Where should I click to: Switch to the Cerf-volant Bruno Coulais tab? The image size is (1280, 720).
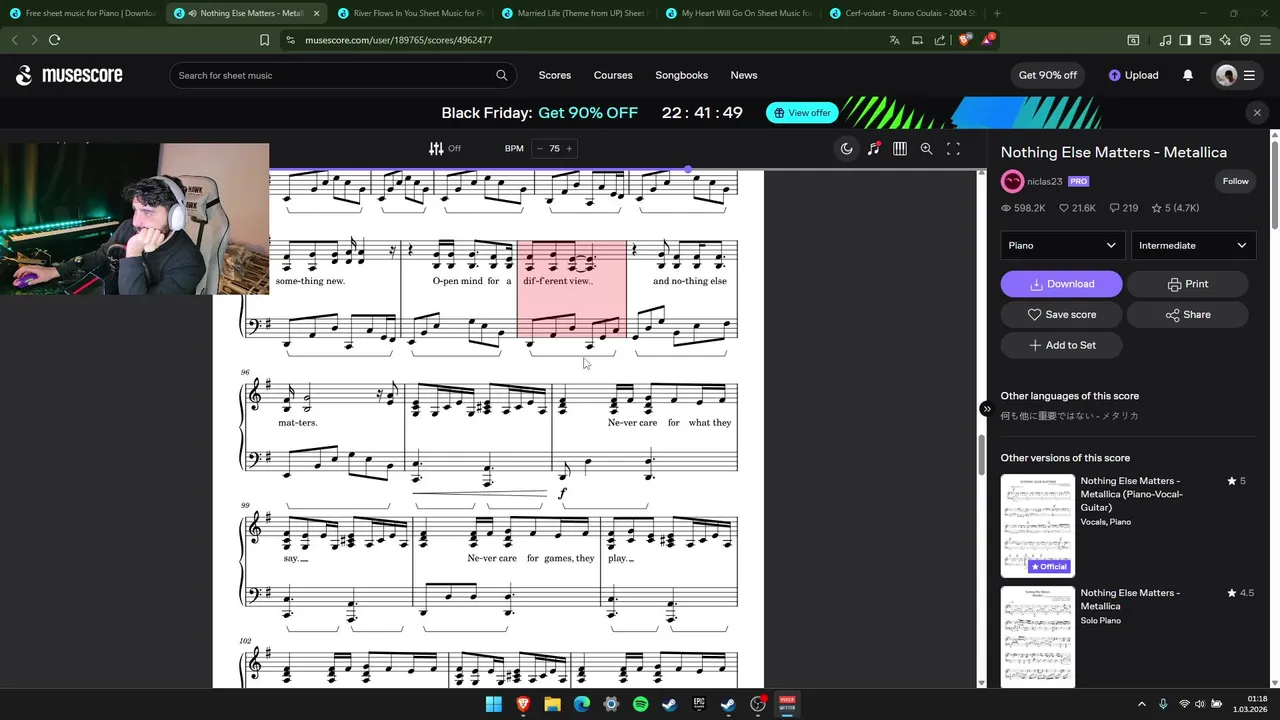point(903,13)
